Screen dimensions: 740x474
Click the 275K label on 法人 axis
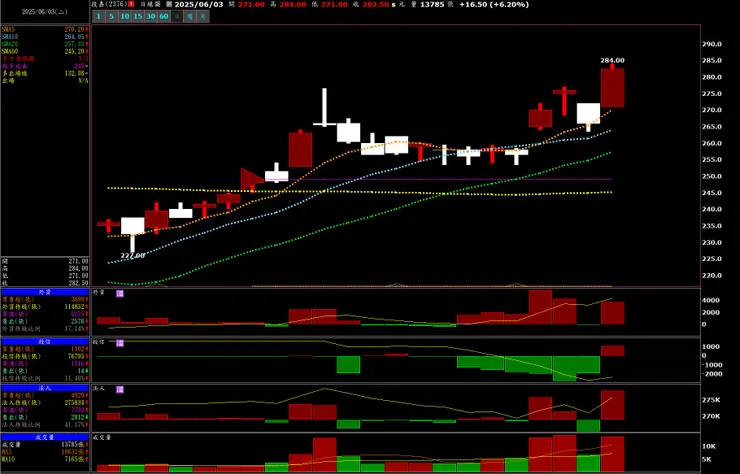tap(711, 400)
